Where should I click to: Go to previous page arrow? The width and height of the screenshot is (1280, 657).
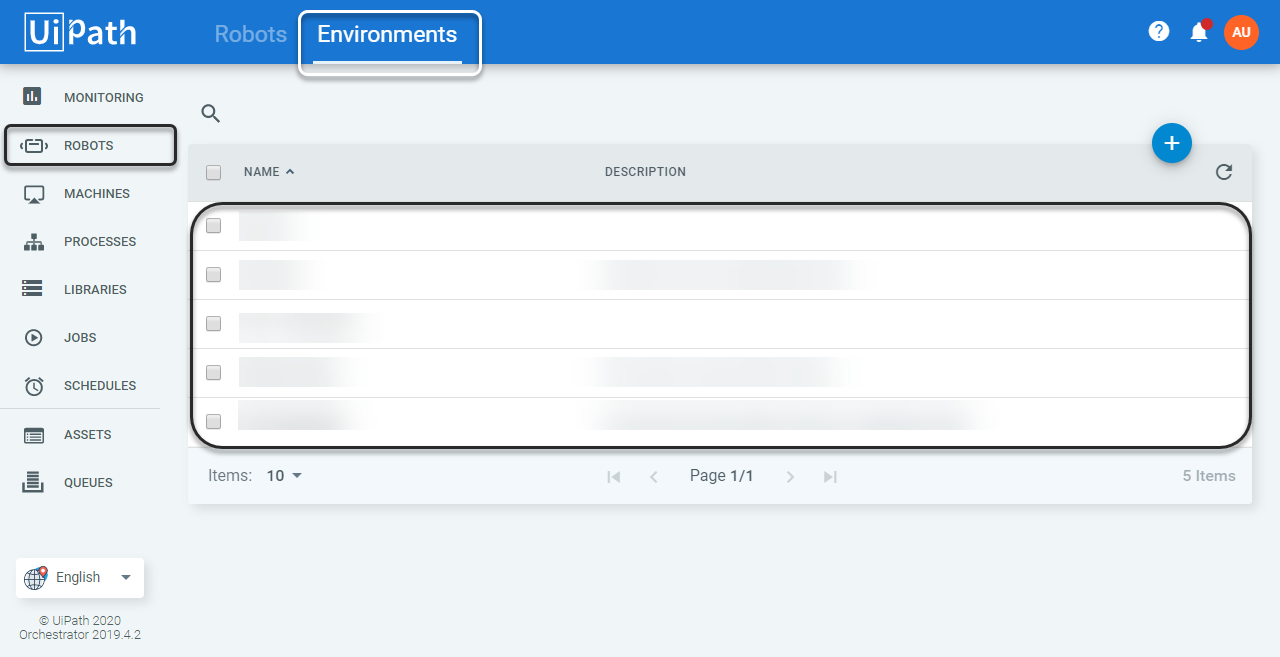(x=654, y=477)
